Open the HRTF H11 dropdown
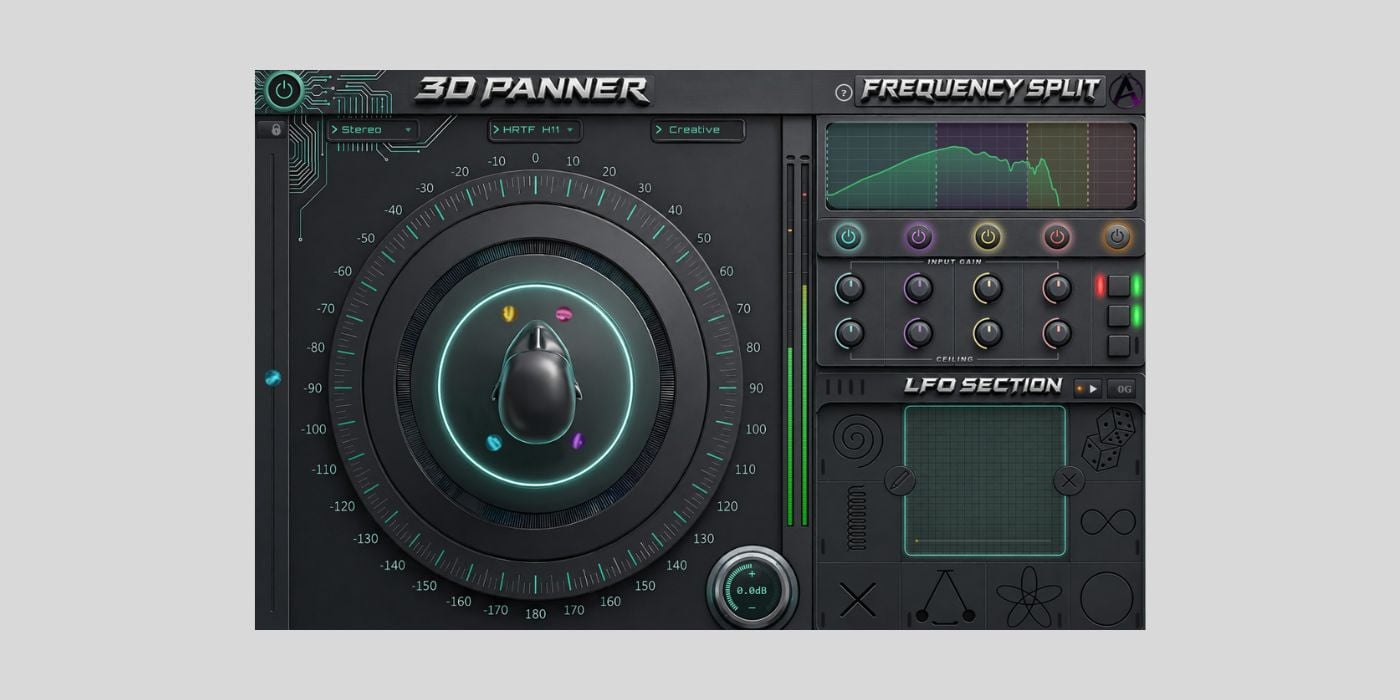Image resolution: width=1400 pixels, height=700 pixels. pos(535,130)
